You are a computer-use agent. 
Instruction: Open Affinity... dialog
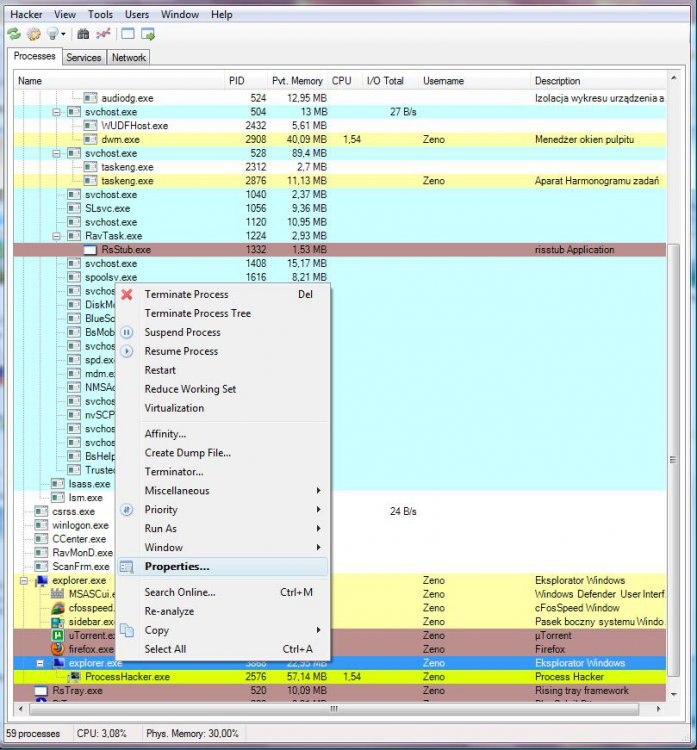coord(223,434)
